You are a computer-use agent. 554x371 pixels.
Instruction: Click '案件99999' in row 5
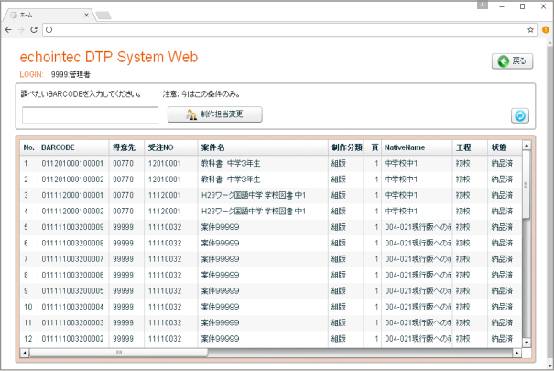220,227
